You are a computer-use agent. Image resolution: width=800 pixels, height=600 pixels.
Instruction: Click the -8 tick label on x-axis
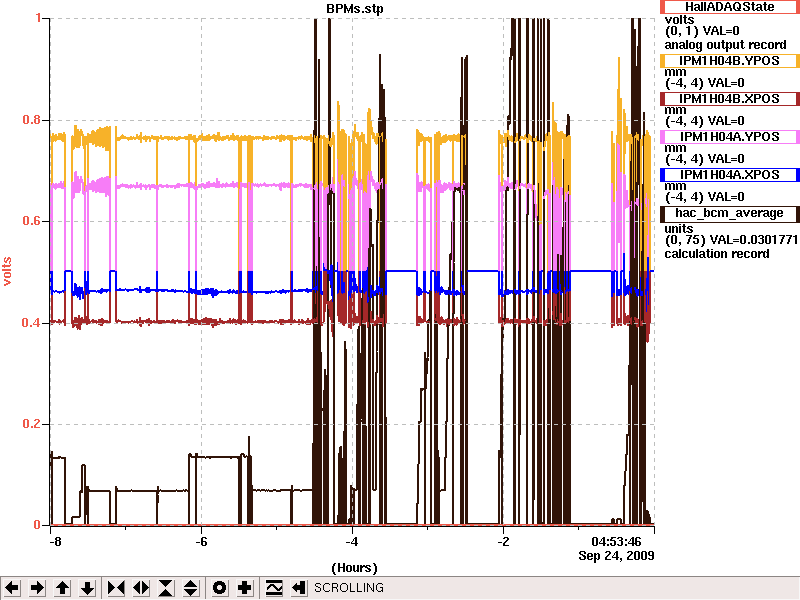pyautogui.click(x=55, y=541)
